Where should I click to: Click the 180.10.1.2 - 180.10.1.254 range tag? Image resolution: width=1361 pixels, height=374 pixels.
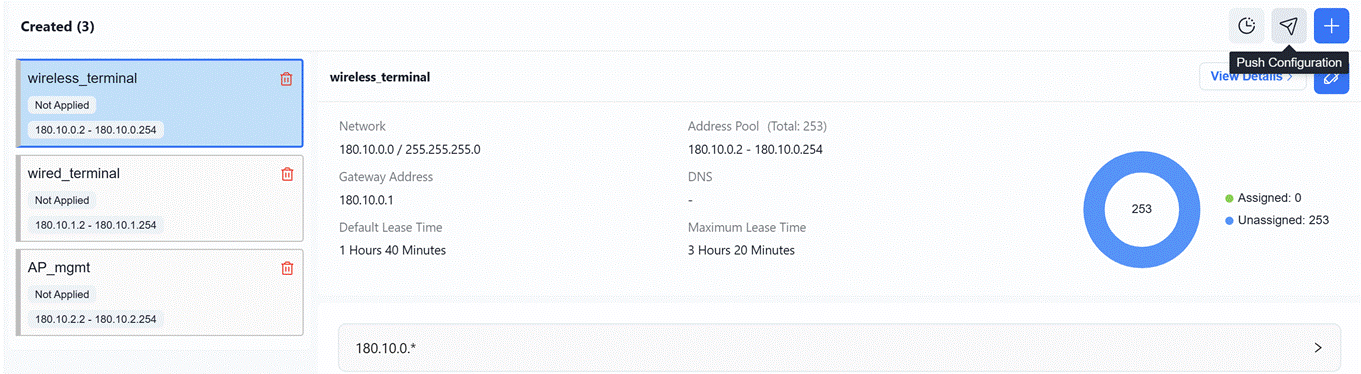(96, 224)
